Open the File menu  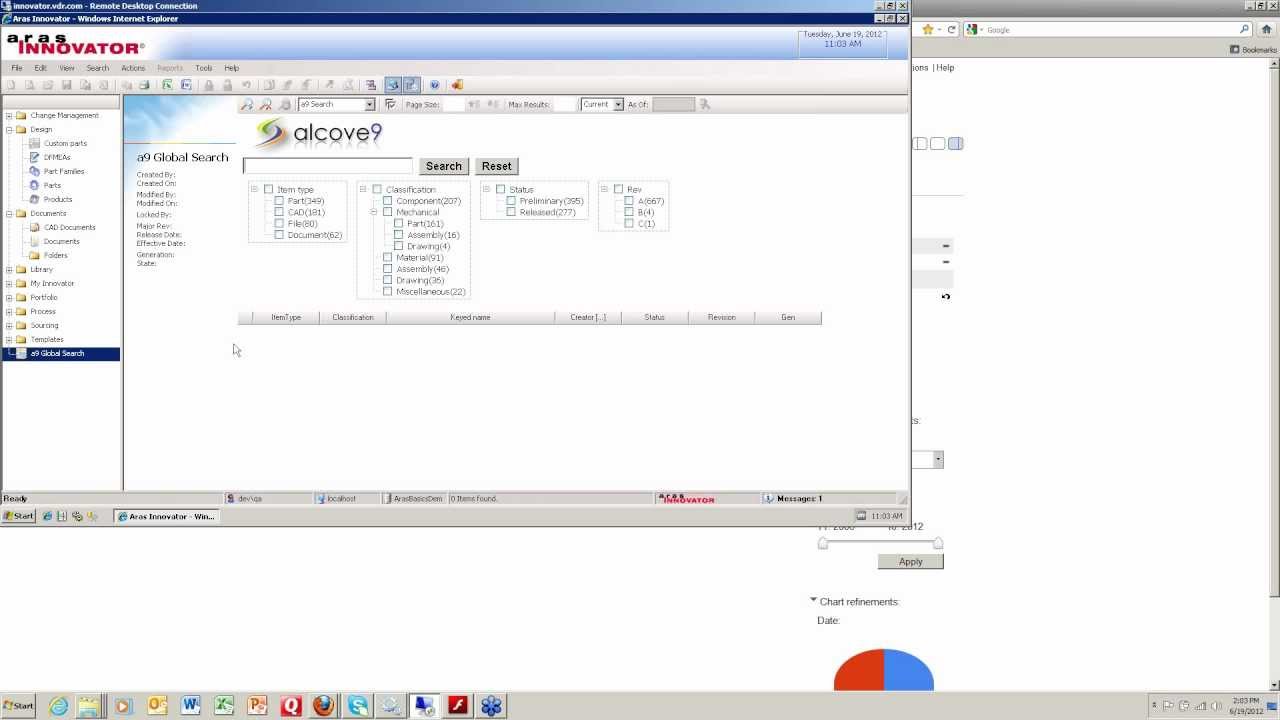(x=17, y=68)
